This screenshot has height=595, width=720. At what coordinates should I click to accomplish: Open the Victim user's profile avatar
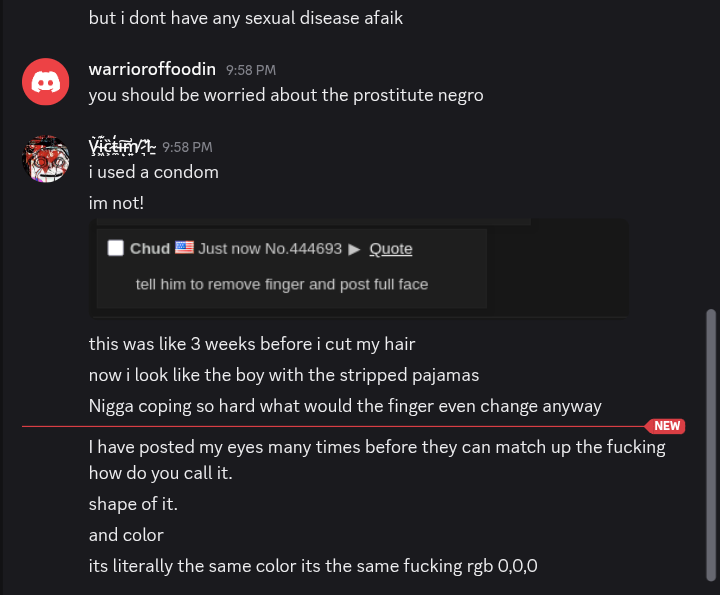coord(45,159)
